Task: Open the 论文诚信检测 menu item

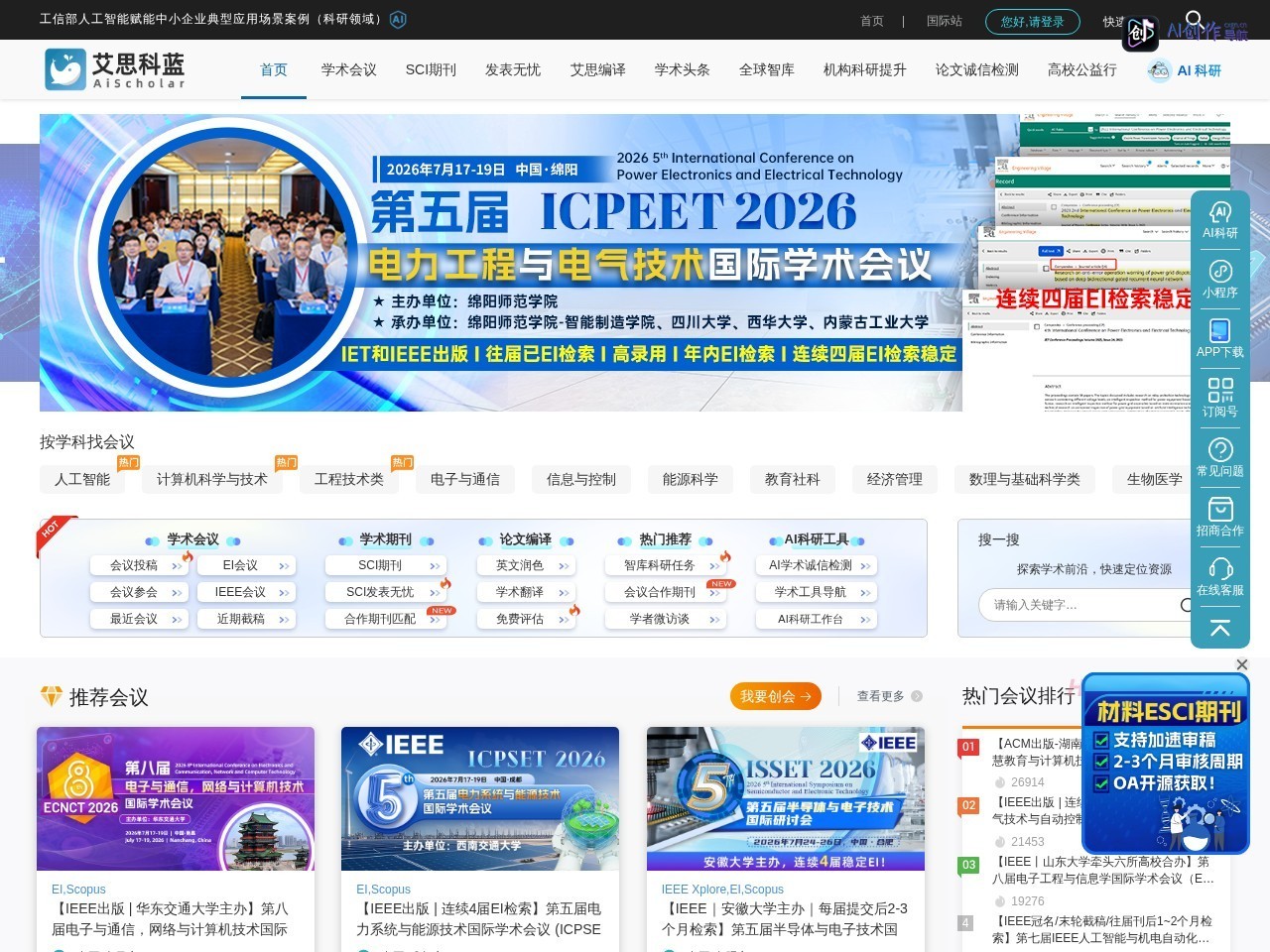Action: [977, 69]
